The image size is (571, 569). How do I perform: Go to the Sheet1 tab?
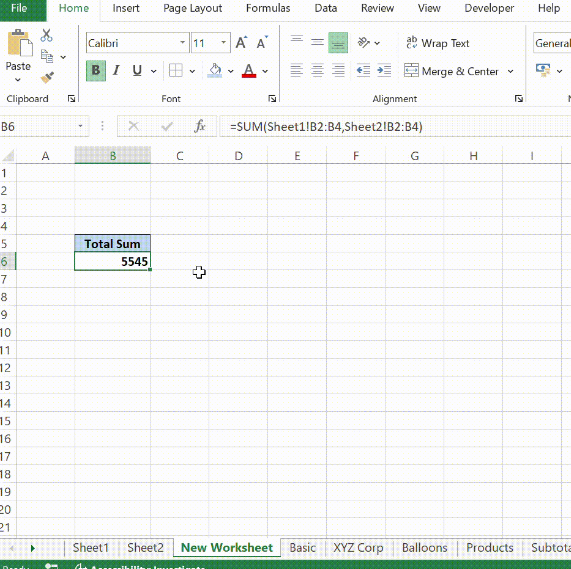(91, 548)
